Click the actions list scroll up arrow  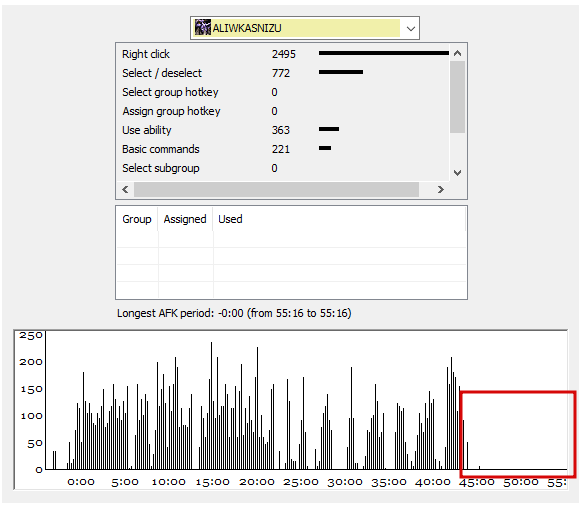coord(457,53)
